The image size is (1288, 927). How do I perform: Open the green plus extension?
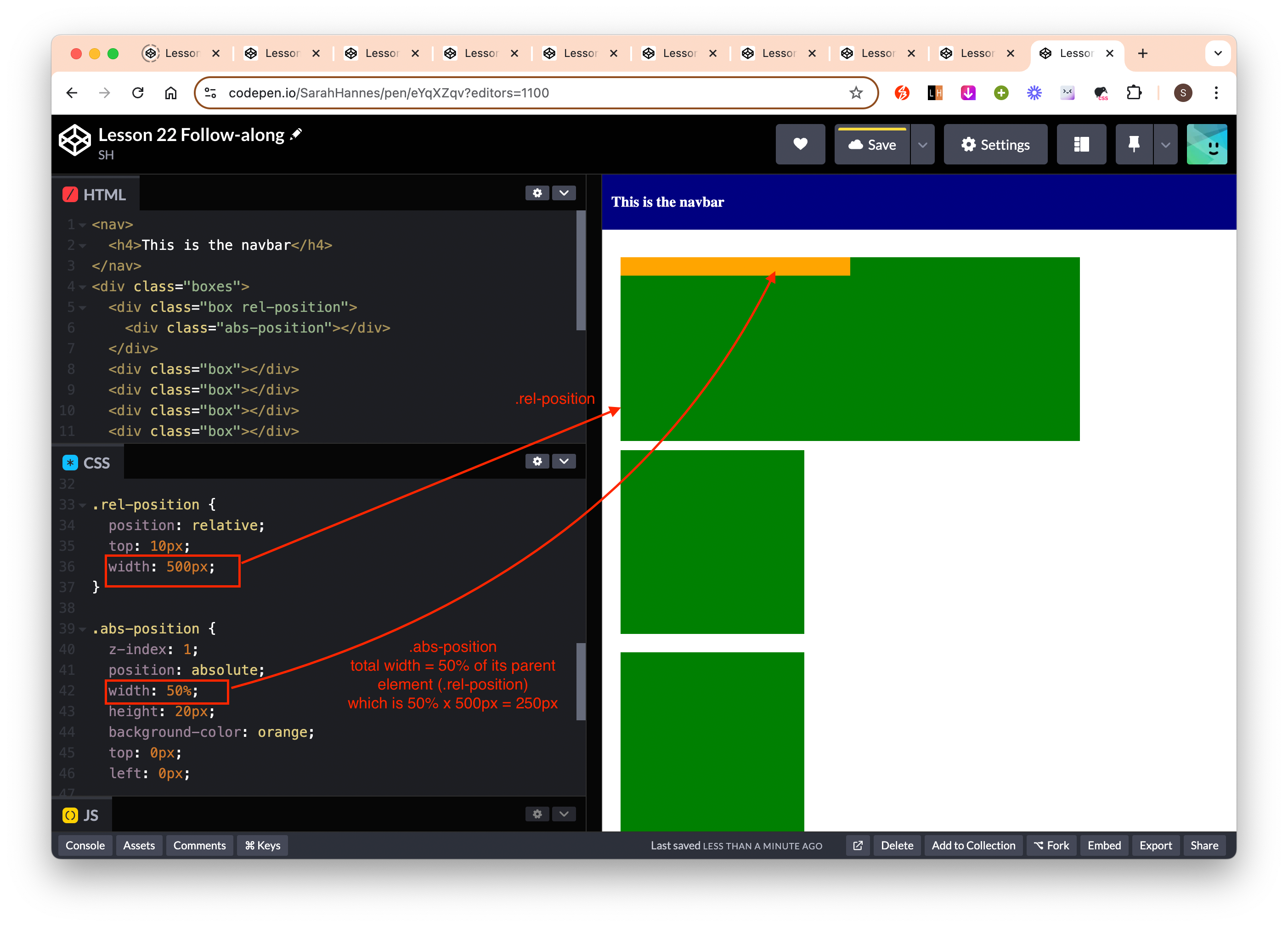point(1001,93)
